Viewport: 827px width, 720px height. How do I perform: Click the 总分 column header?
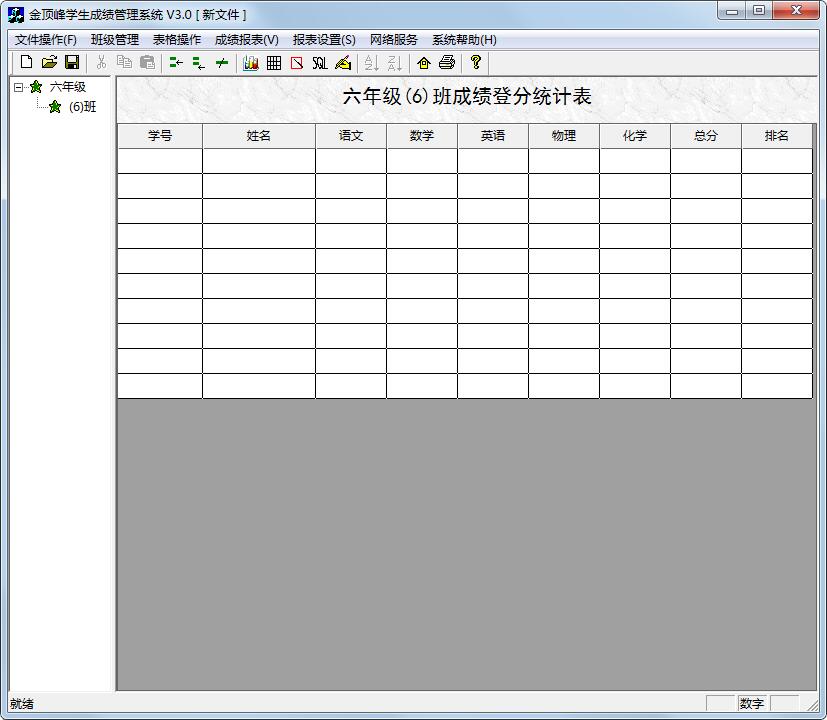pyautogui.click(x=706, y=136)
